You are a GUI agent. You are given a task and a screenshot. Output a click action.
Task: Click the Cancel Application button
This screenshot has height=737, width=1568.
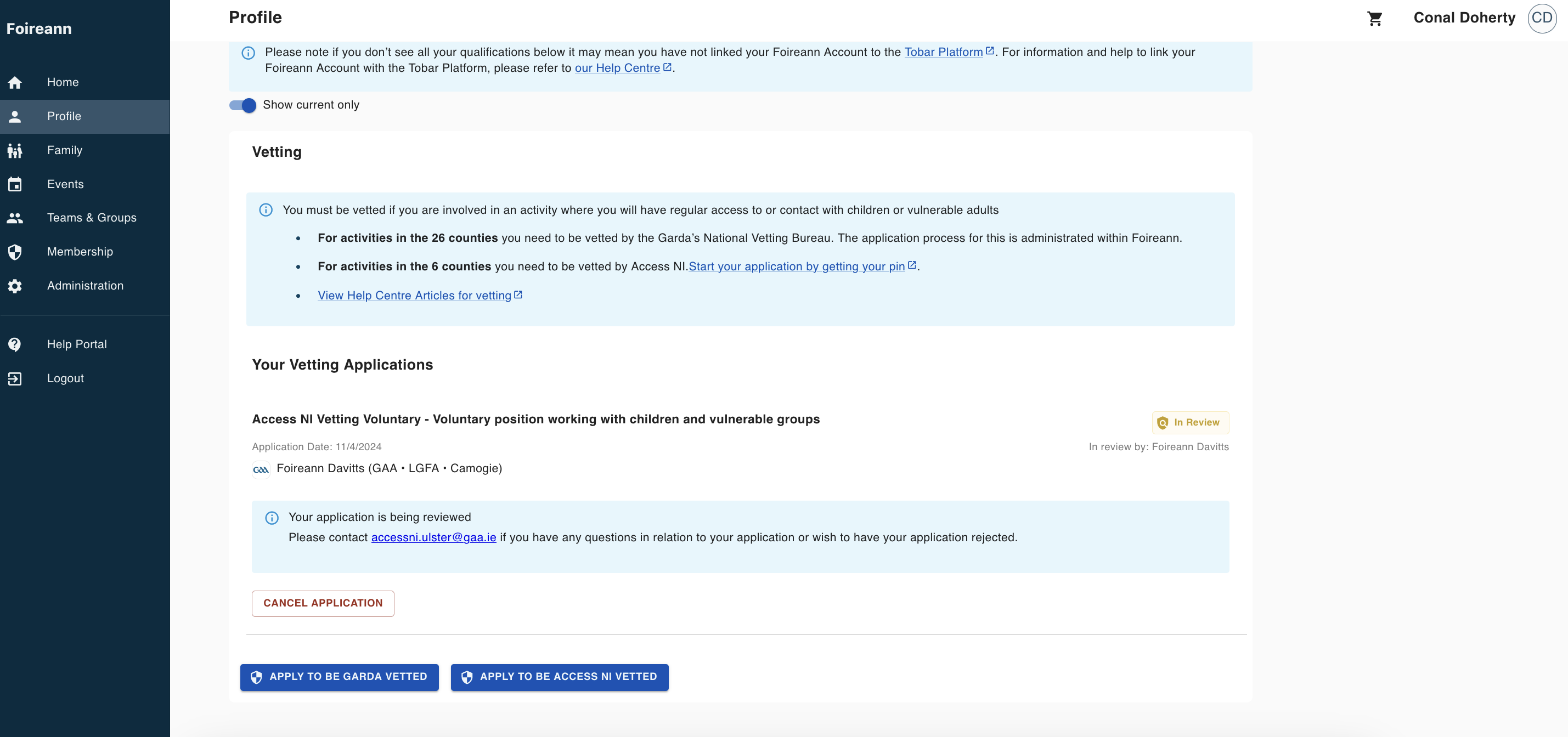coord(323,603)
